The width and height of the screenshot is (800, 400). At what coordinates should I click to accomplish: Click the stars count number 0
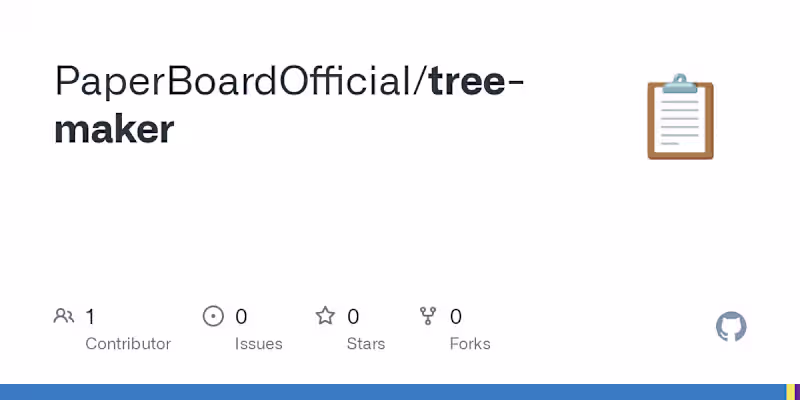[353, 317]
